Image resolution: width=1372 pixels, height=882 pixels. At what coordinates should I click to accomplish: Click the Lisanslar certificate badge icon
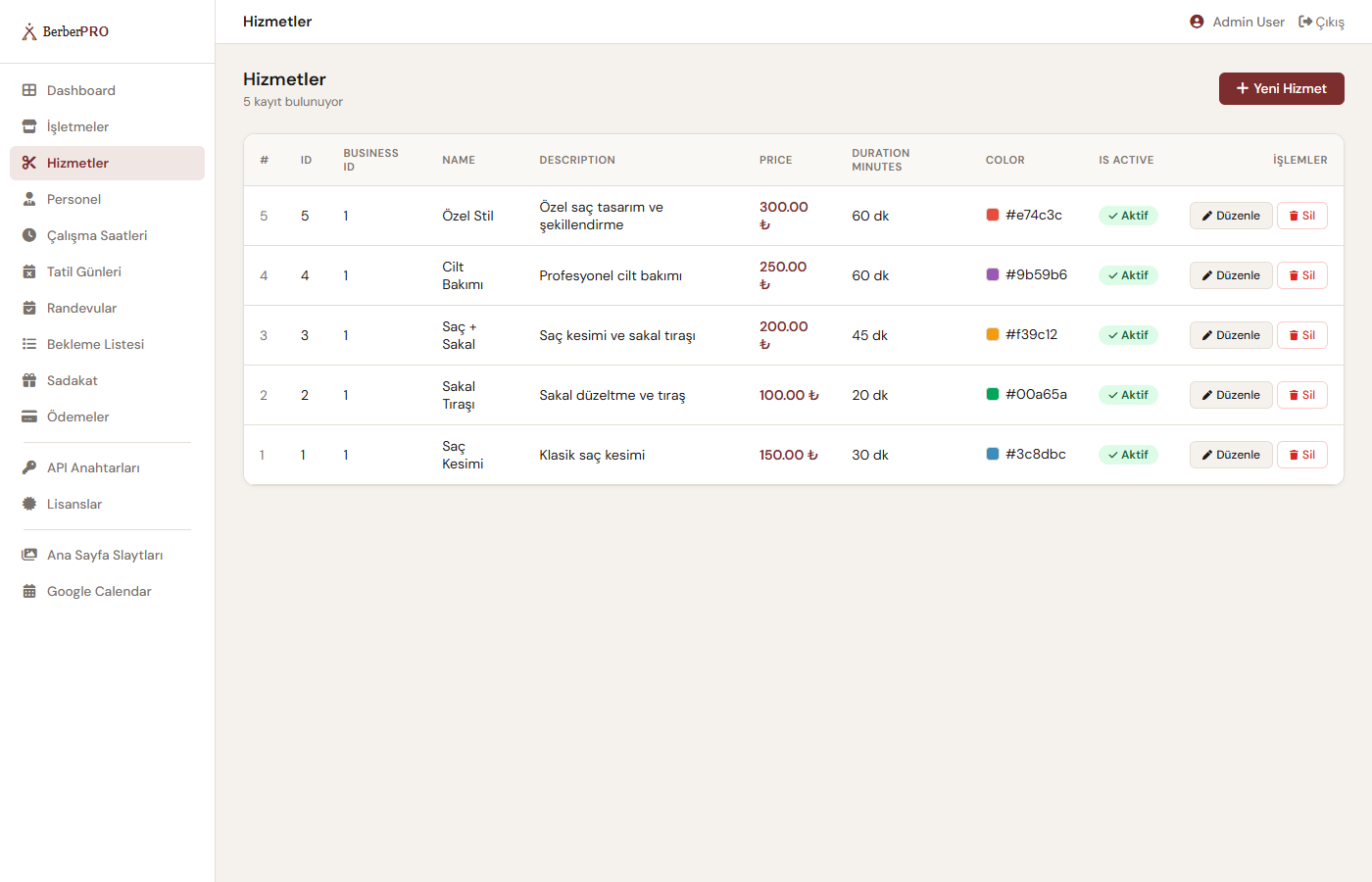click(x=29, y=504)
